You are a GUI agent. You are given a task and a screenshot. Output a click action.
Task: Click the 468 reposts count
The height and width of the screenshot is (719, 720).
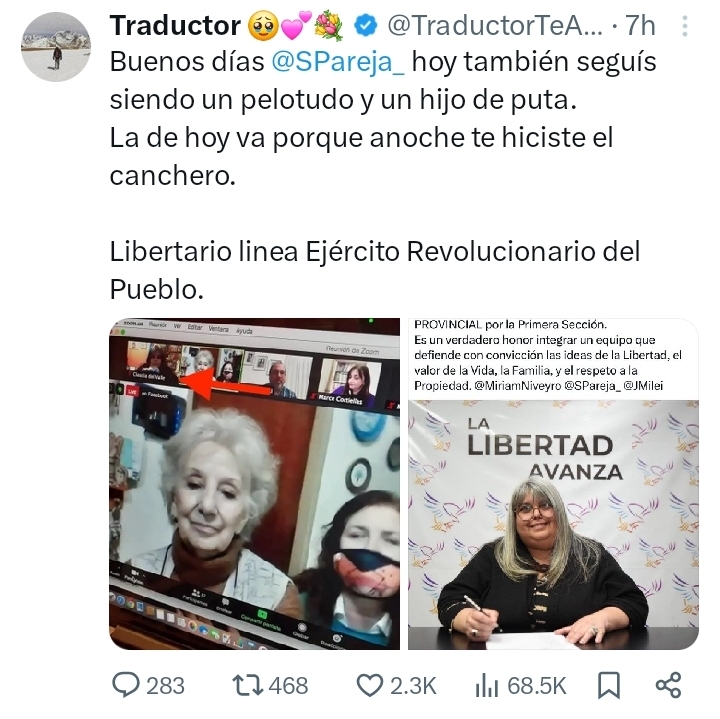[288, 685]
